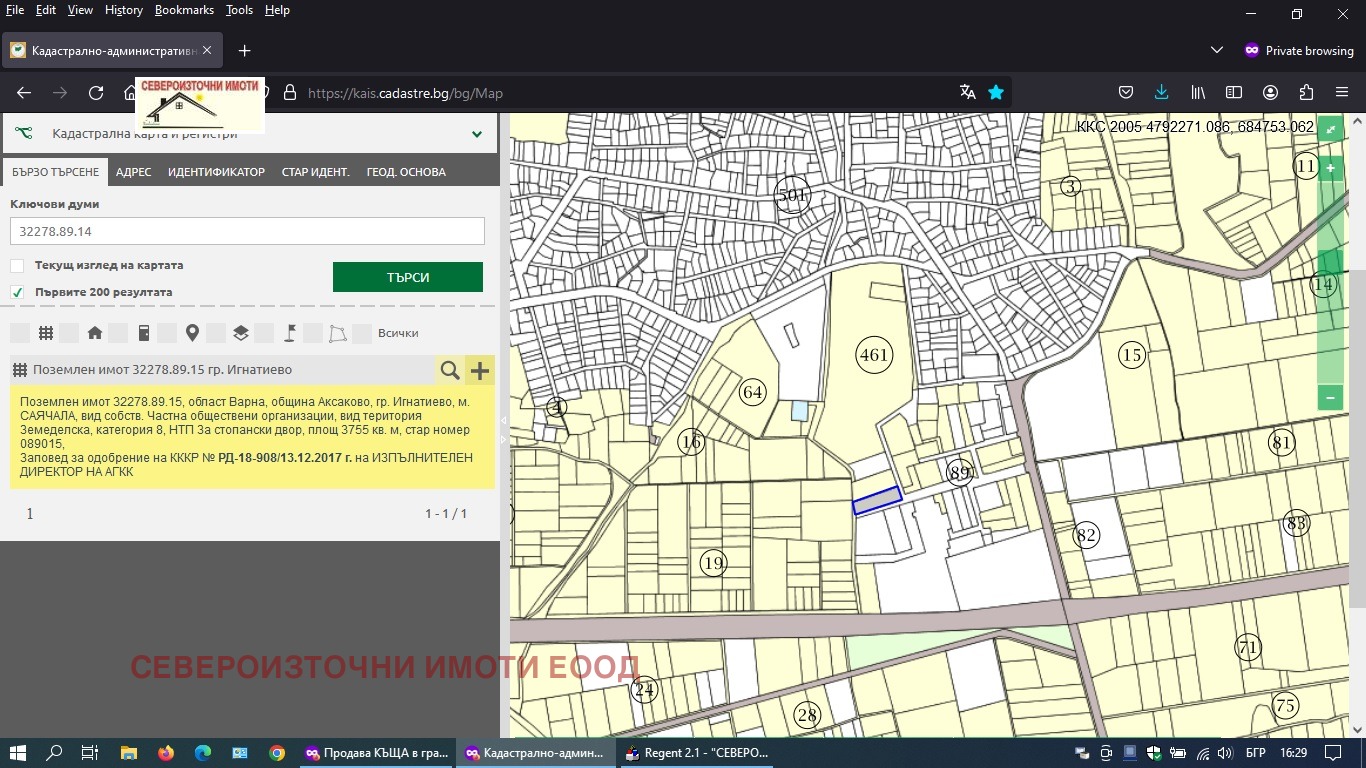Click the location pin filter icon
The height and width of the screenshot is (768, 1366).
192,333
